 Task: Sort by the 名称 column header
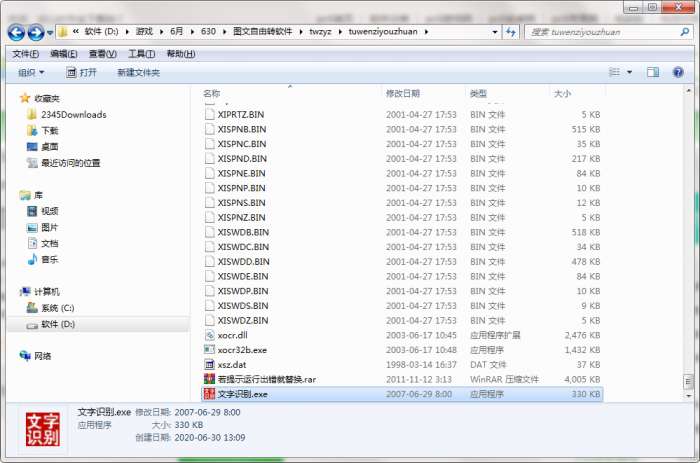pos(212,93)
